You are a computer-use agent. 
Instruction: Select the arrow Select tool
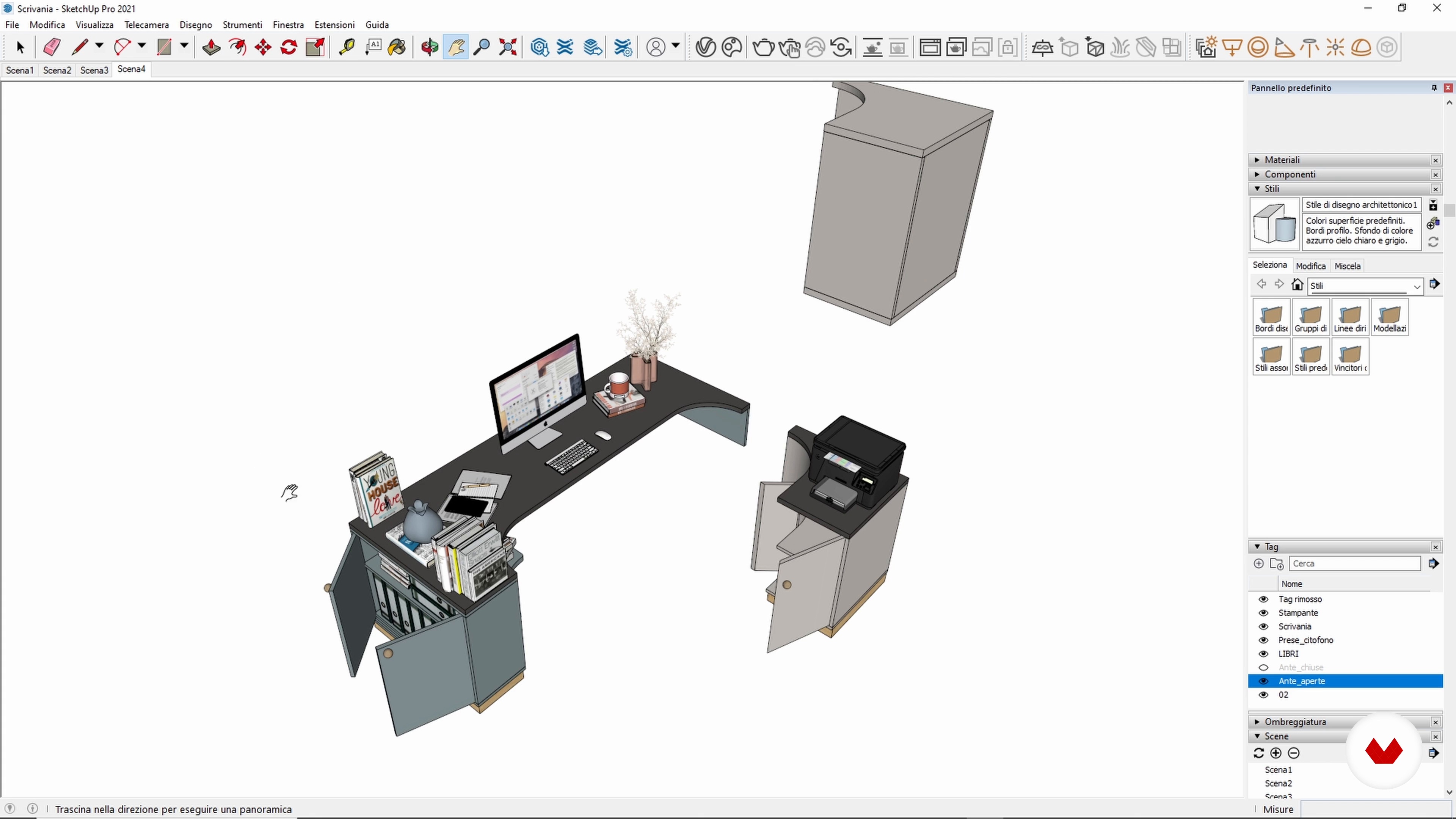pyautogui.click(x=20, y=47)
